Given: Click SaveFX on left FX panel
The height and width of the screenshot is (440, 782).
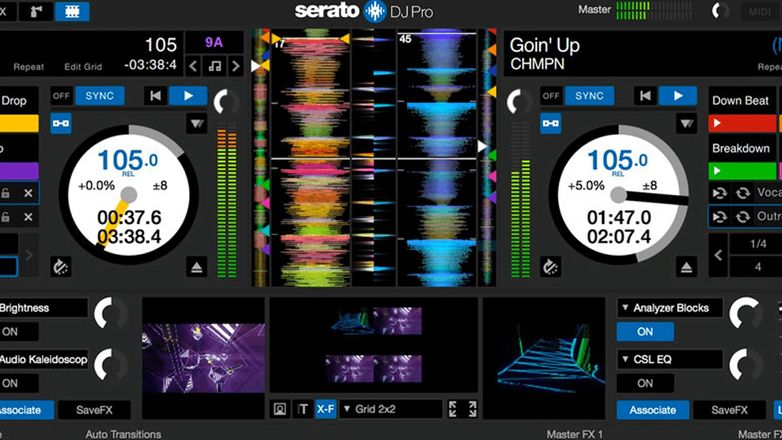Looking at the screenshot, I should [94, 410].
